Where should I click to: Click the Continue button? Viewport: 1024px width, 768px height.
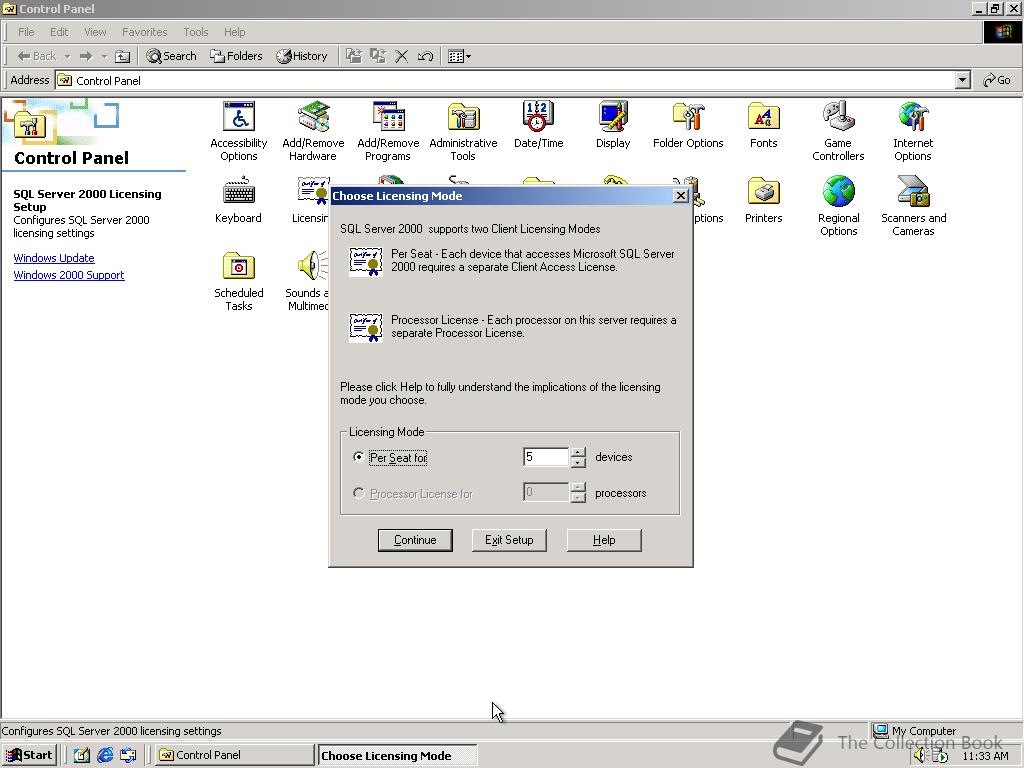pos(415,540)
